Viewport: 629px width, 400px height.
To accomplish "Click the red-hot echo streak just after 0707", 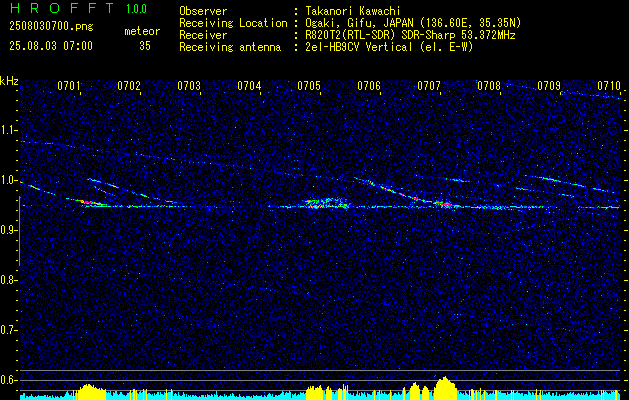I will pyautogui.click(x=447, y=204).
